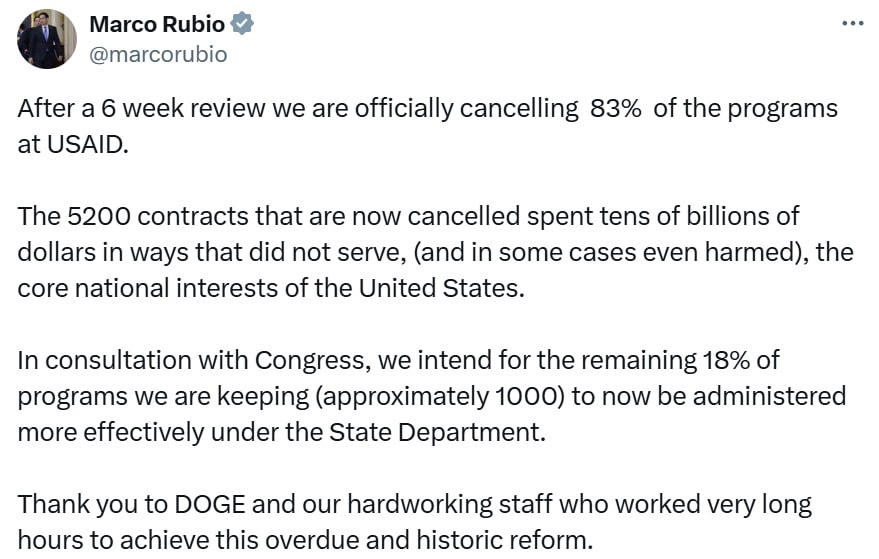Click the word Congress in third paragraph

coord(313,360)
